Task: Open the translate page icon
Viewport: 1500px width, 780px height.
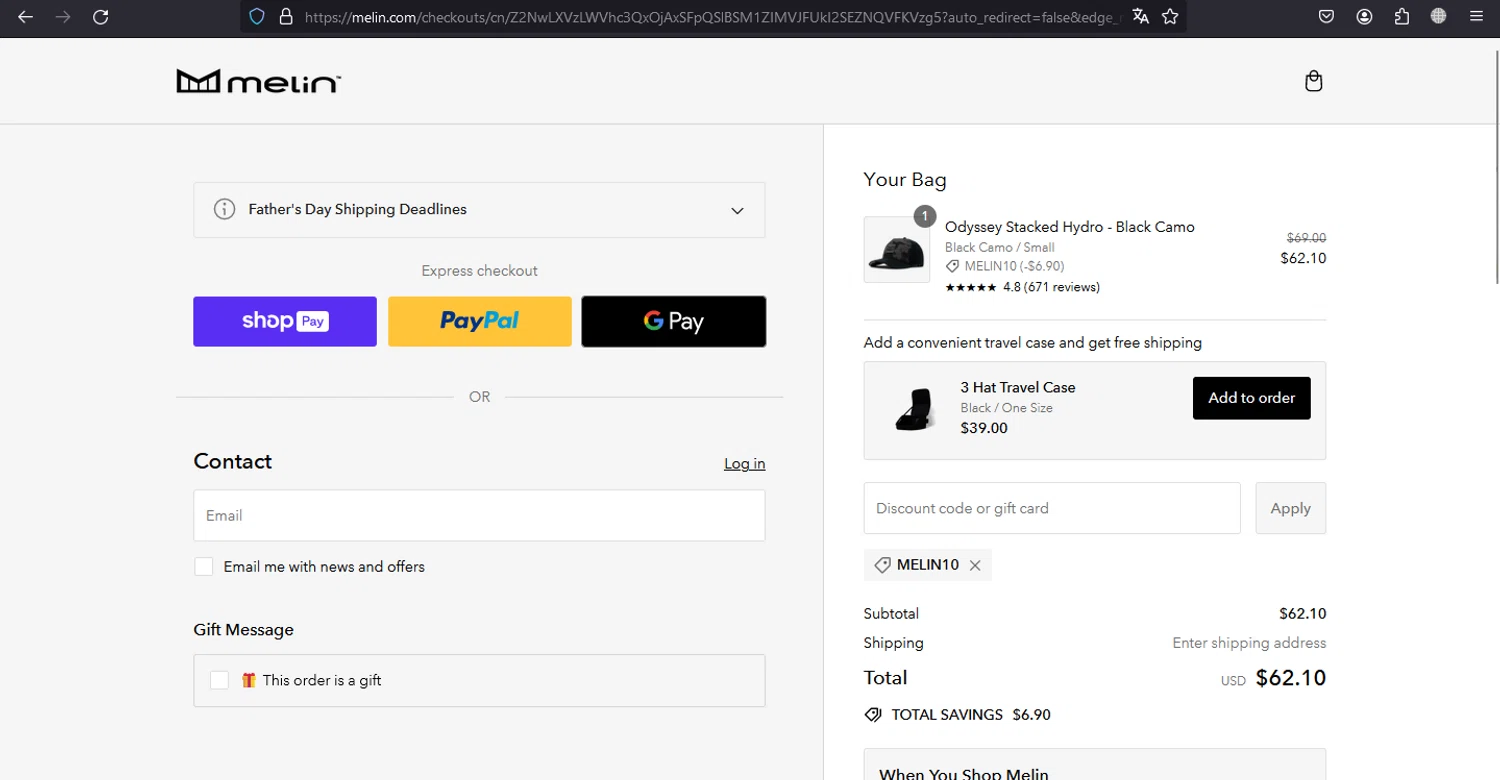Action: (1140, 17)
